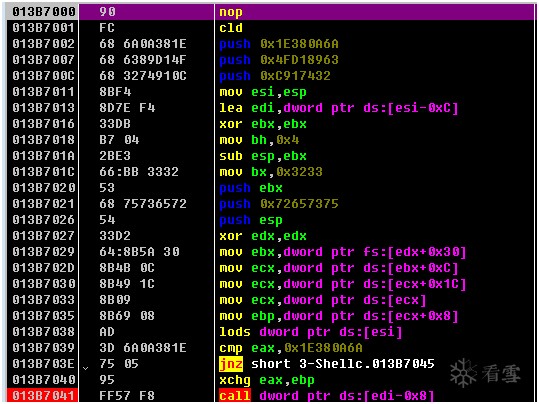Select push 0x4FD18963 instruction
This screenshot has width=539, height=404.
279,60
